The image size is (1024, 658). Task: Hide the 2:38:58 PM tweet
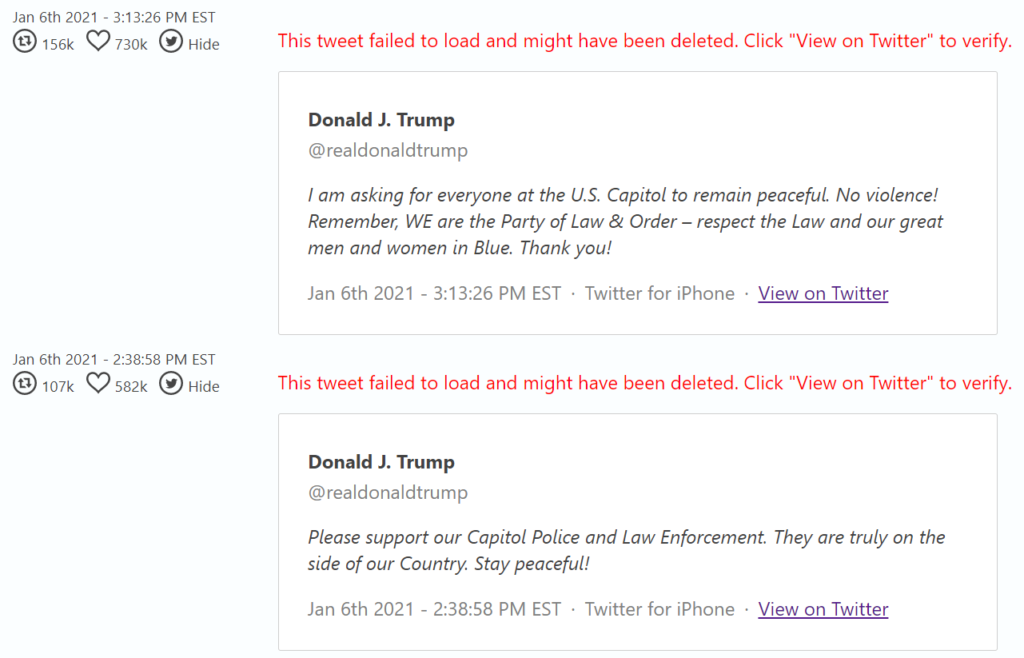point(203,386)
